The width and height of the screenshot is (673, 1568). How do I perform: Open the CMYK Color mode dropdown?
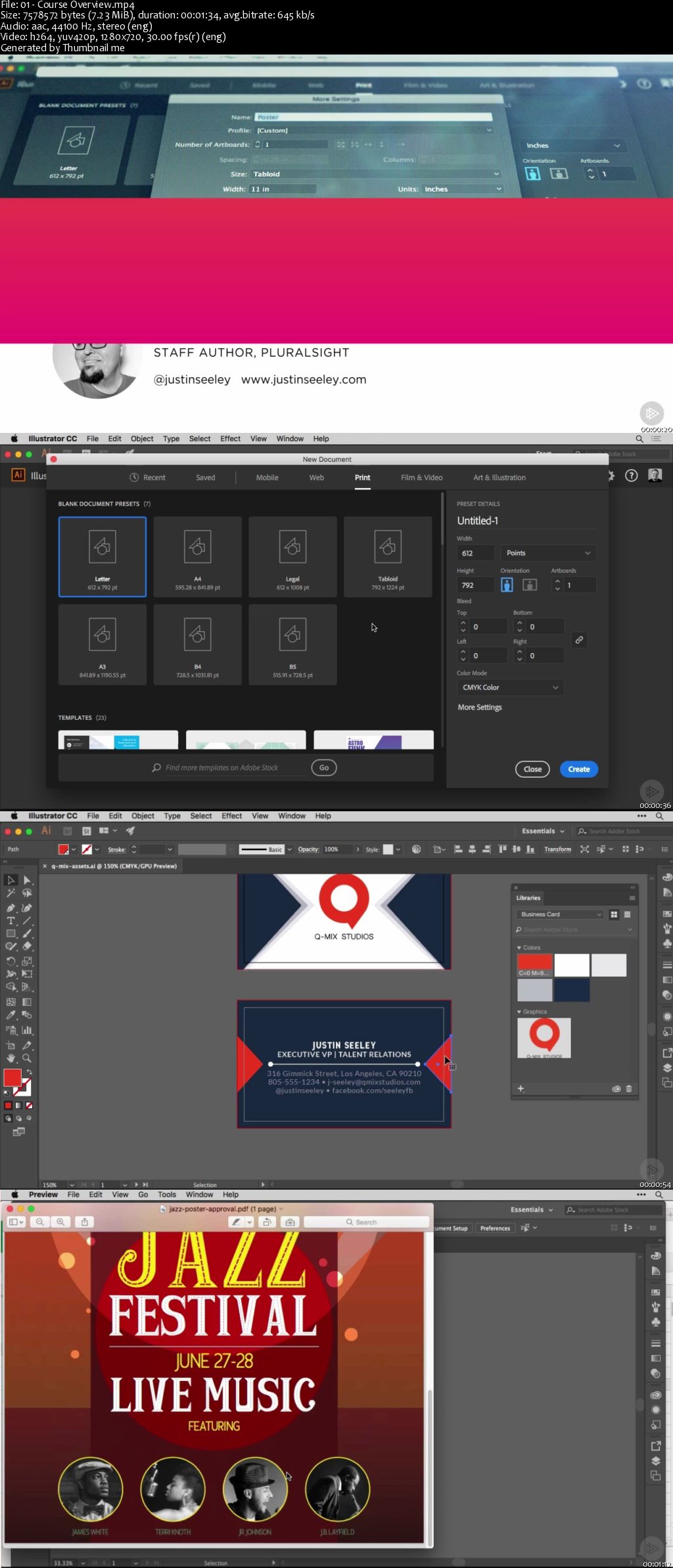(x=511, y=687)
